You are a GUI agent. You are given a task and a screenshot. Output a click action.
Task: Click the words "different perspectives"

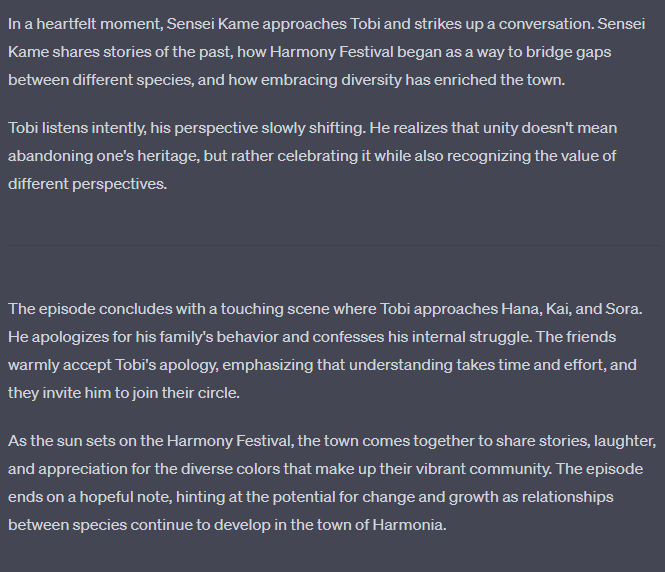click(85, 184)
